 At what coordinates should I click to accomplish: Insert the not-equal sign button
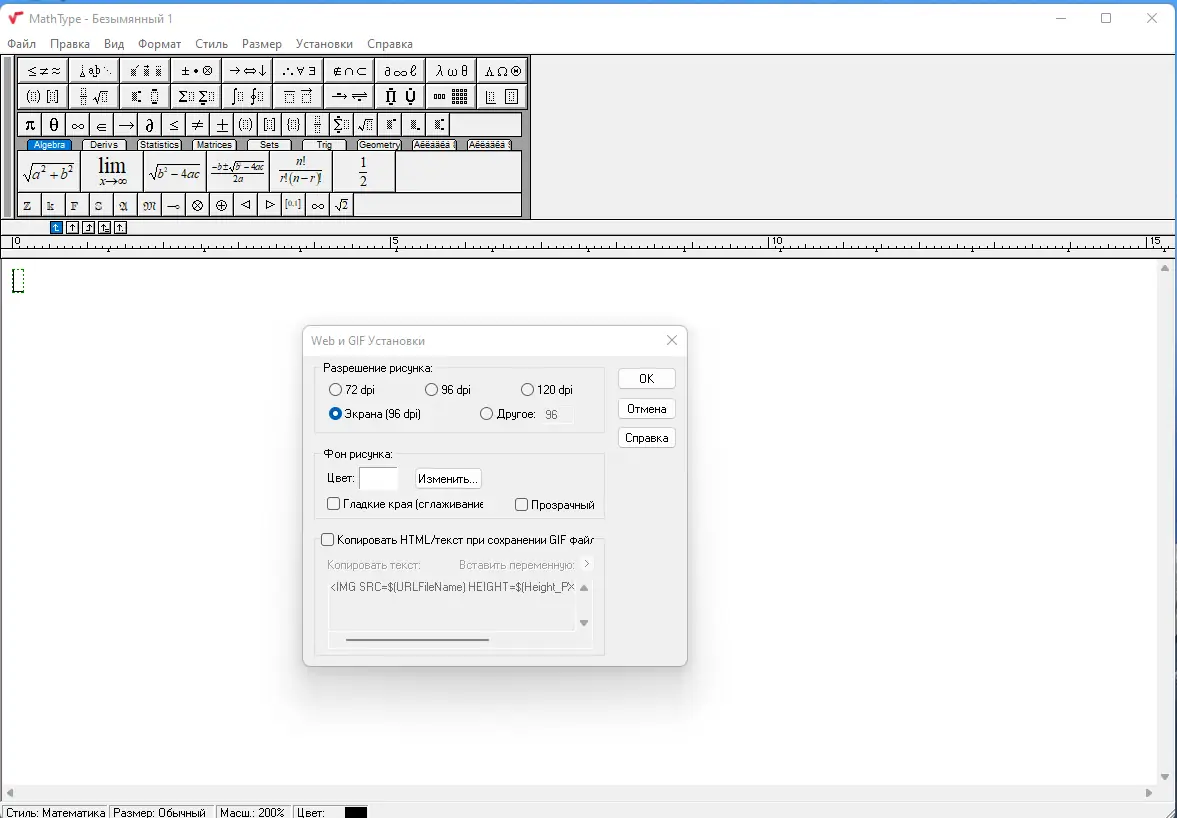click(198, 125)
